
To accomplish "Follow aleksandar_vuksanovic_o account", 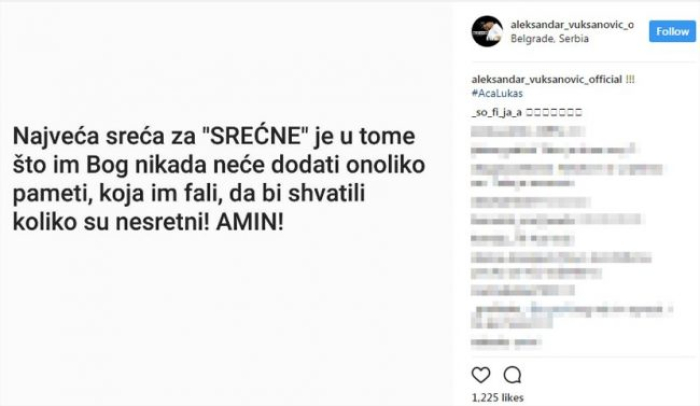I will (x=672, y=32).
